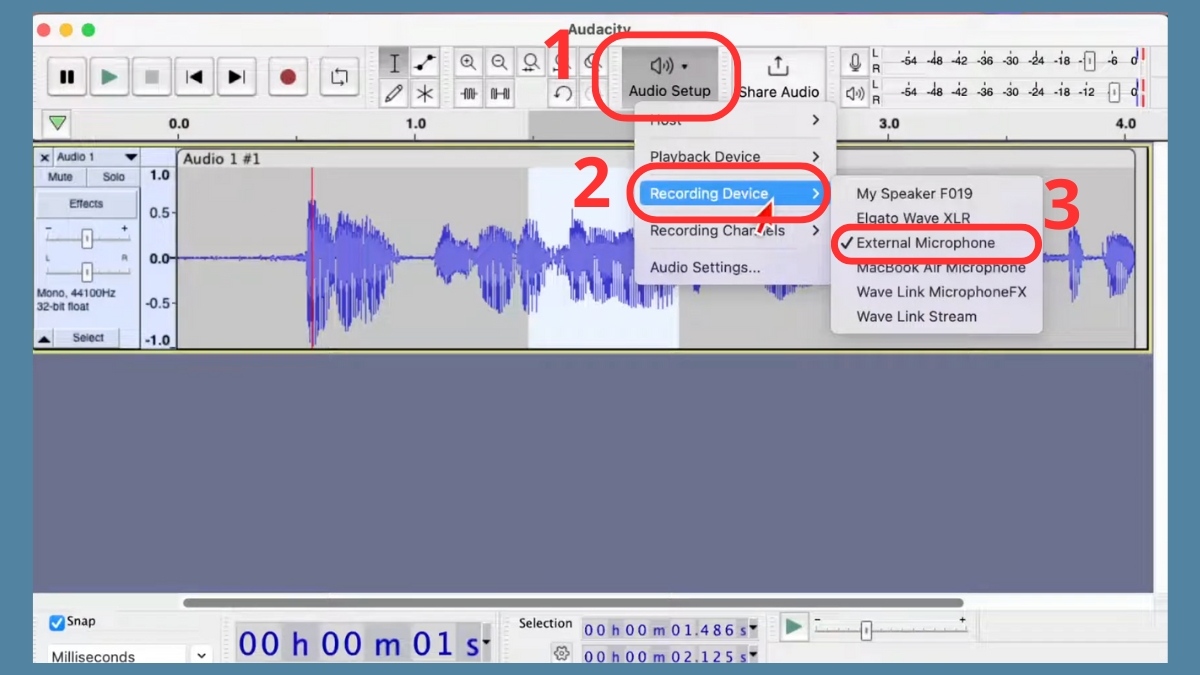This screenshot has width=1200, height=675.
Task: Click the track pan L/R slider
Action: coord(87,271)
